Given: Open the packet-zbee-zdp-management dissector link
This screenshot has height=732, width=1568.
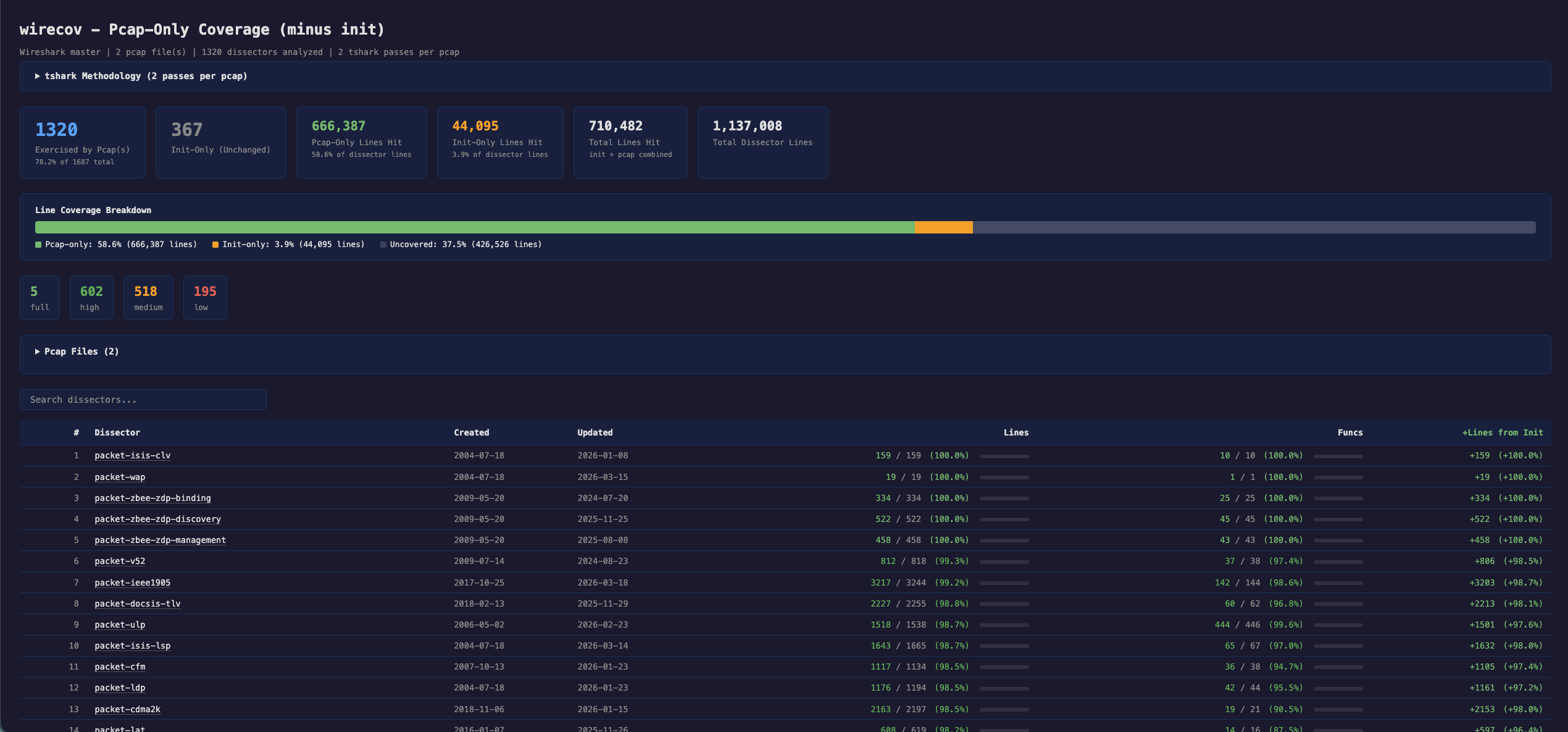Looking at the screenshot, I should tap(160, 540).
